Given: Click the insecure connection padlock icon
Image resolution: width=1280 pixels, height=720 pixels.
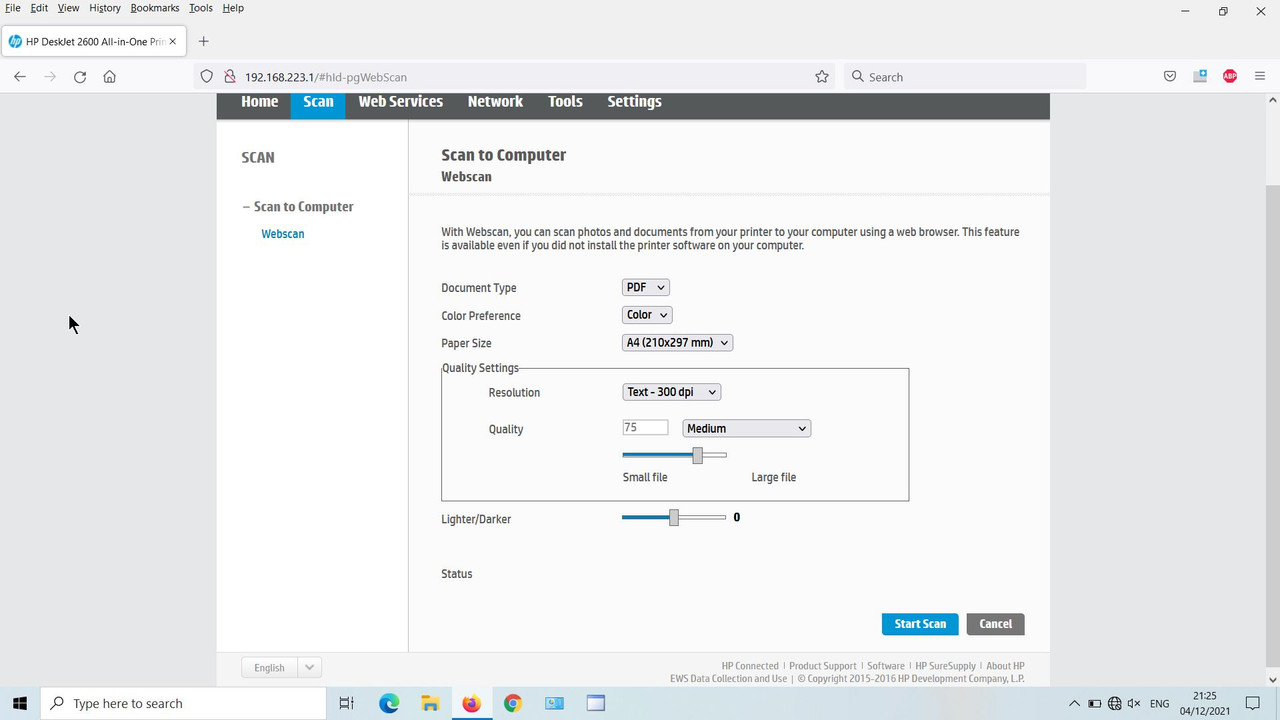Looking at the screenshot, I should click(x=229, y=77).
